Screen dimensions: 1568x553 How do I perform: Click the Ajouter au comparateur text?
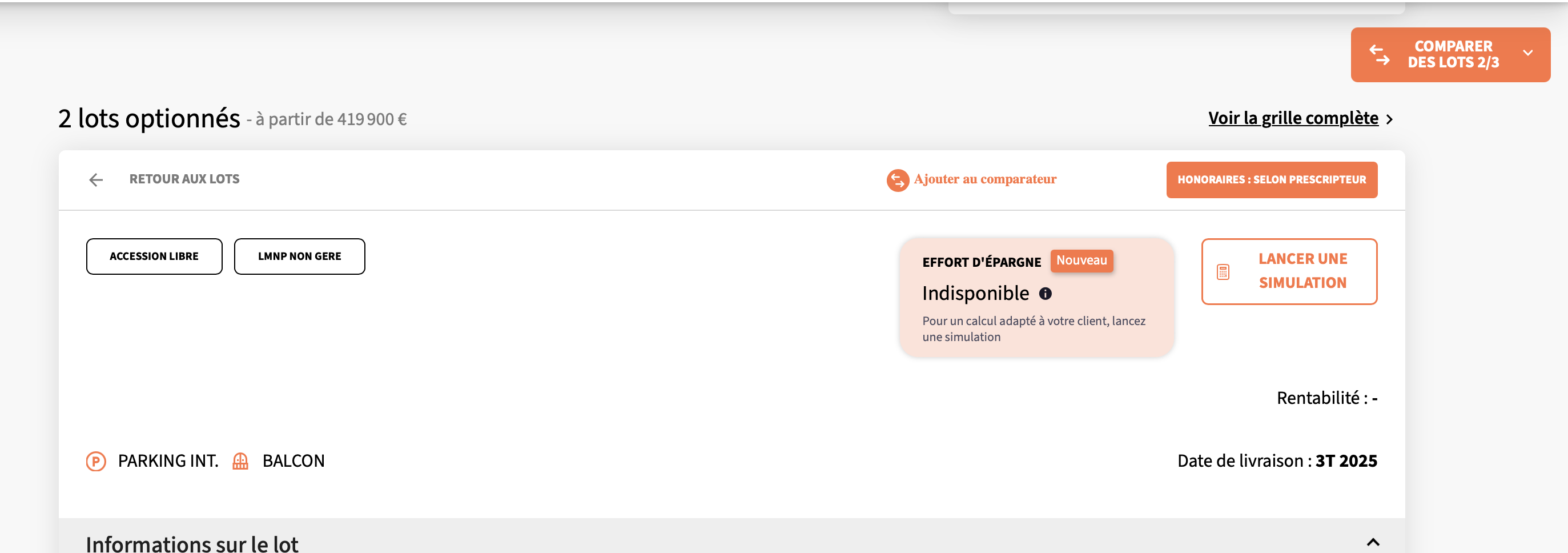[984, 179]
